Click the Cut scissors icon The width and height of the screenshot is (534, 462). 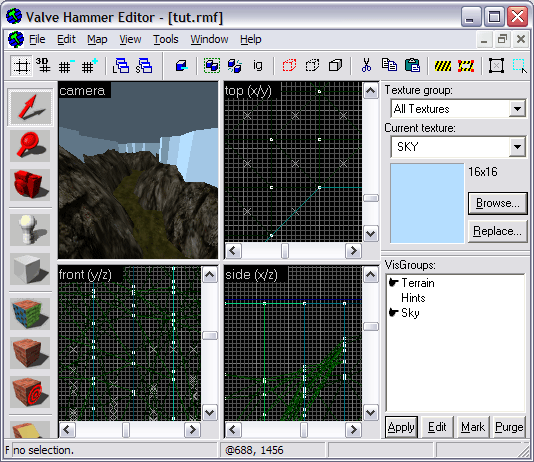click(366, 65)
